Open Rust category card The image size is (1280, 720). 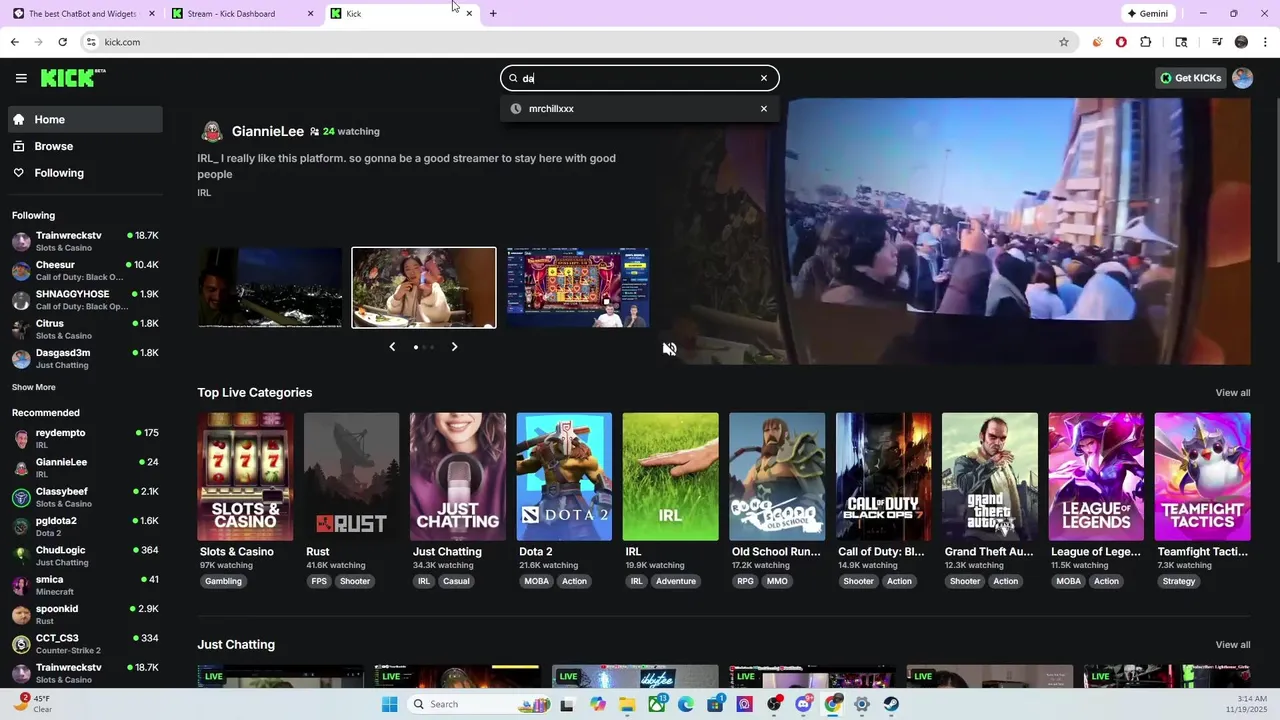tap(351, 477)
